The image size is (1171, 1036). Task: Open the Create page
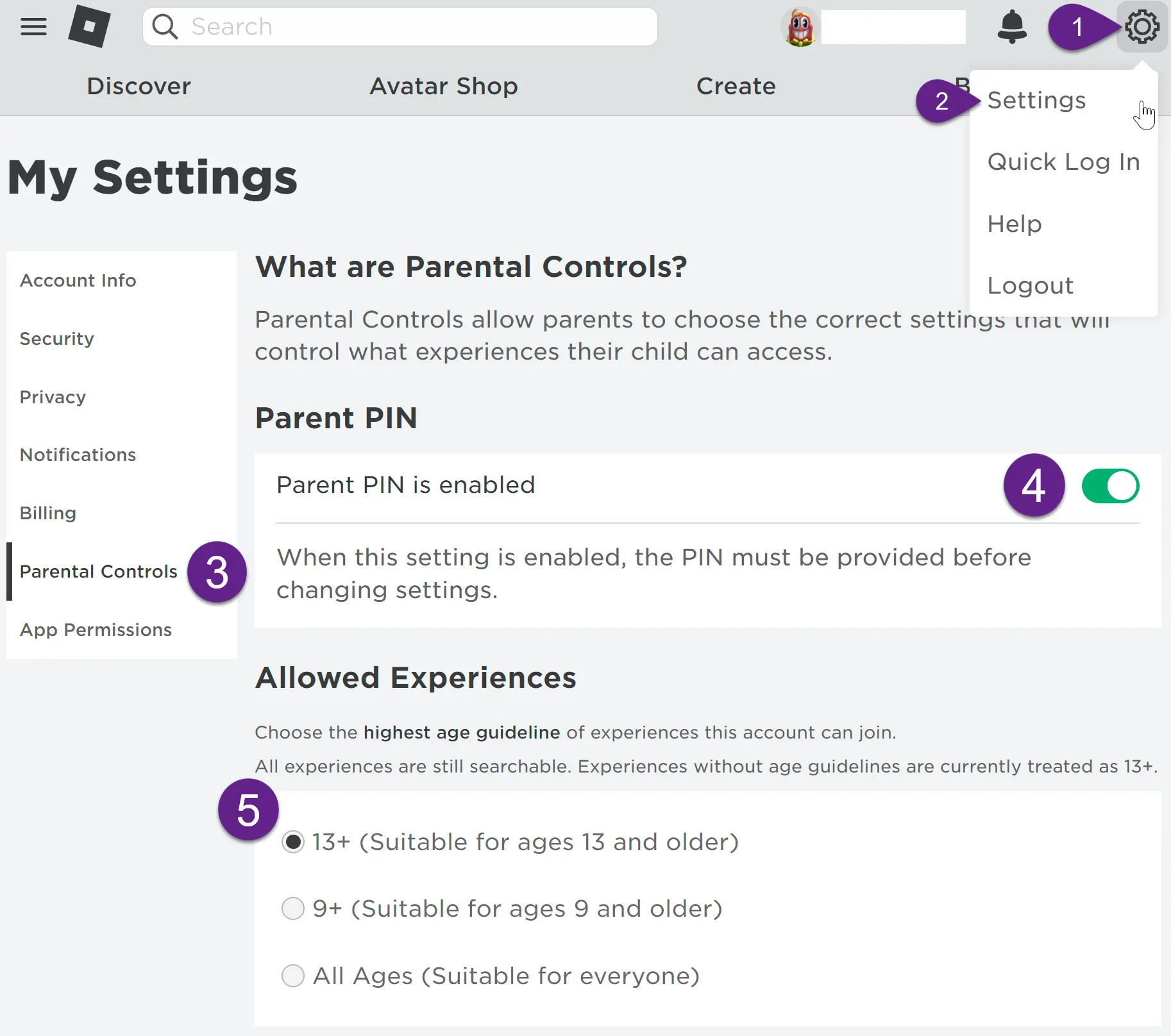coord(736,86)
